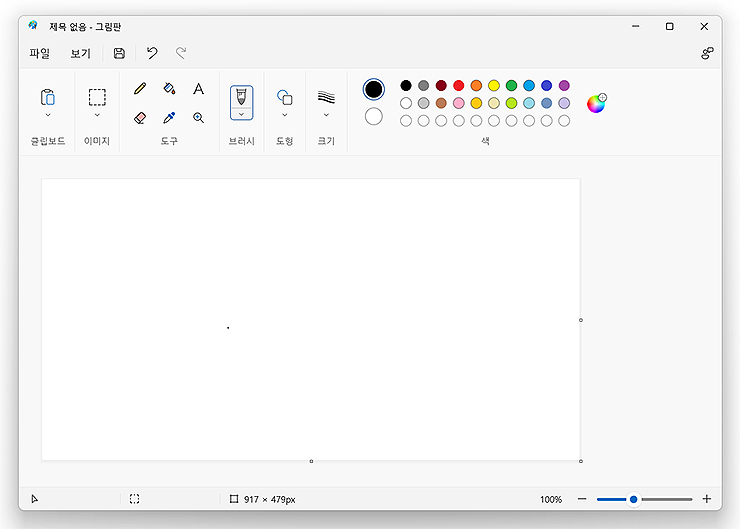
Task: Click the canvas bottom-right corner handle
Action: pyautogui.click(x=581, y=461)
